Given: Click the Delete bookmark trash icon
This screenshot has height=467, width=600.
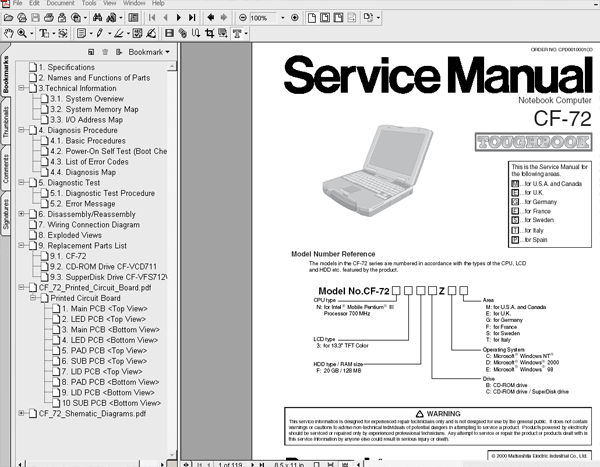Looking at the screenshot, I should 105,52.
